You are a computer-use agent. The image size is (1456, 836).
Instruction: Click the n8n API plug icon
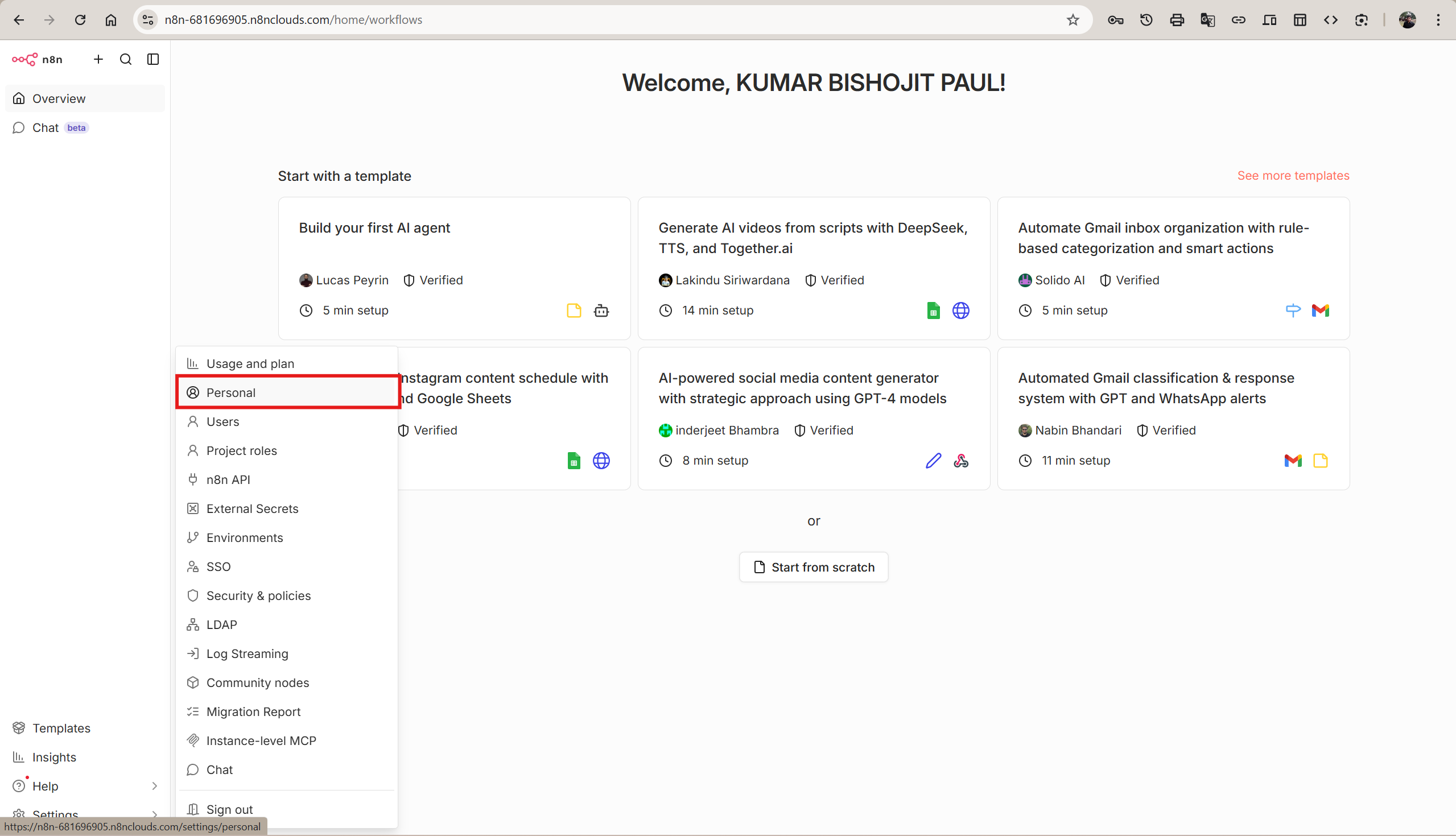tap(193, 479)
